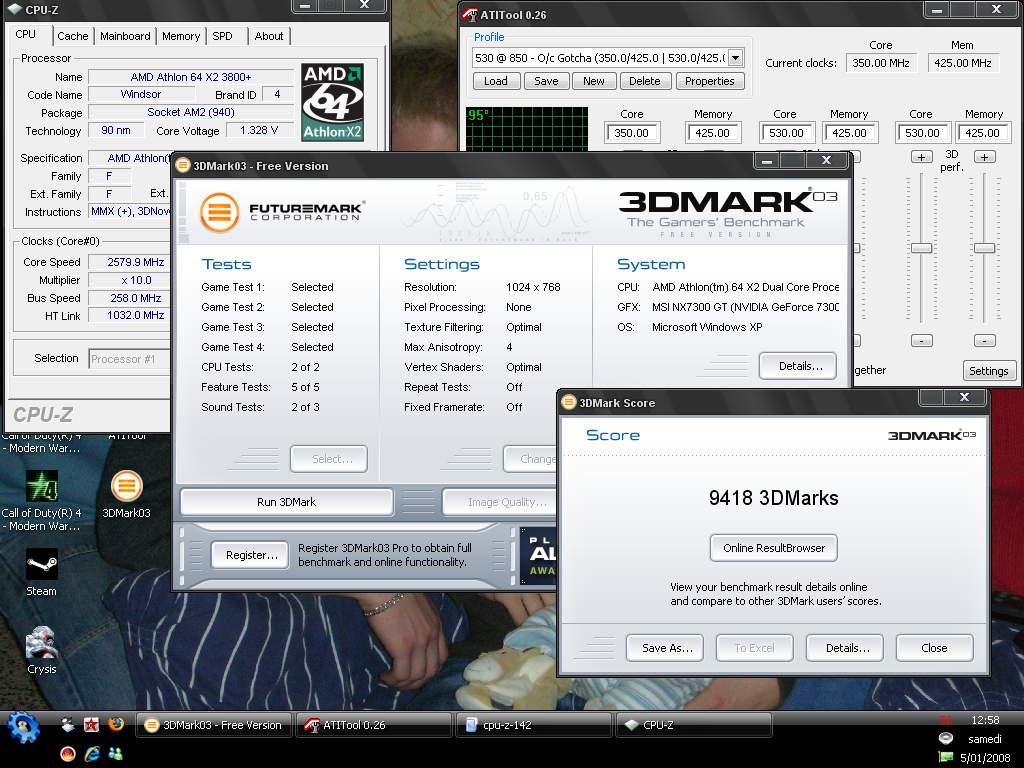This screenshot has width=1024, height=768.
Task: Click the processor name 'AMD Athlon 64 X2 3800+'
Action: tap(191, 77)
